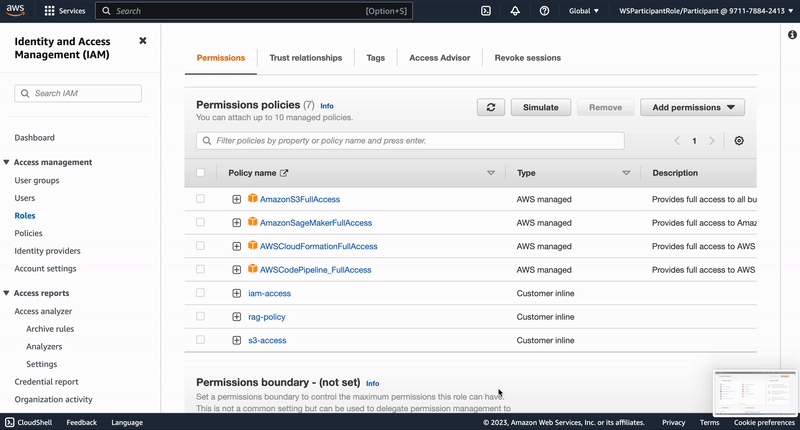The image size is (800, 430).
Task: Select all policies with header checkbox
Action: pyautogui.click(x=201, y=172)
